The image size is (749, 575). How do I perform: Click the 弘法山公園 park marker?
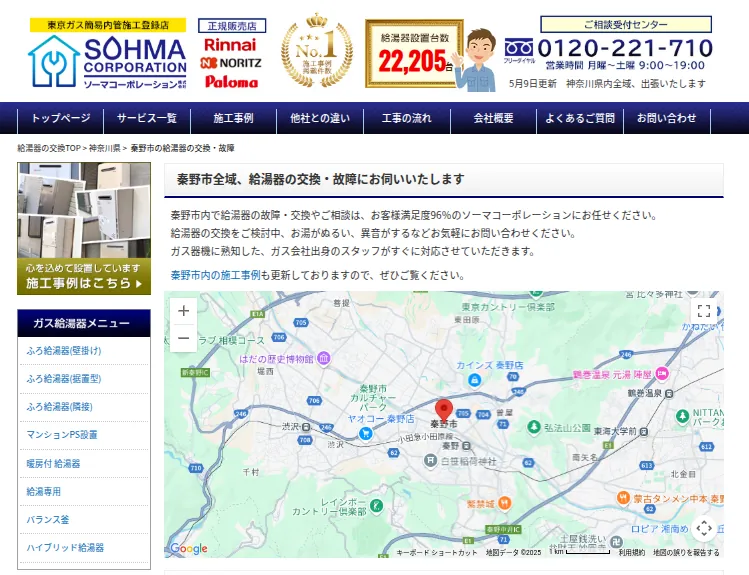click(534, 427)
